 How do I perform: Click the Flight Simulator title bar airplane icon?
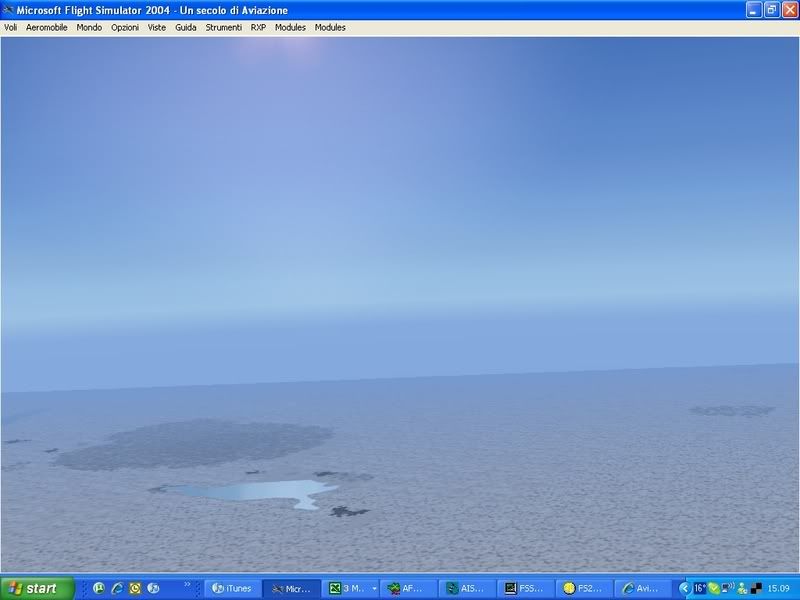pyautogui.click(x=8, y=10)
